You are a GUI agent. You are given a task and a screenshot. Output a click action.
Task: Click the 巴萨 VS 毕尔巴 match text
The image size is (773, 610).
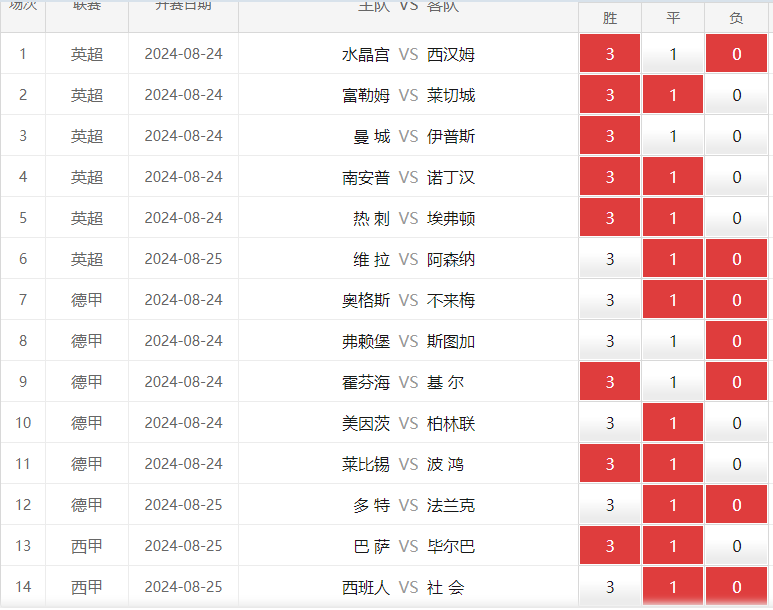tap(414, 546)
